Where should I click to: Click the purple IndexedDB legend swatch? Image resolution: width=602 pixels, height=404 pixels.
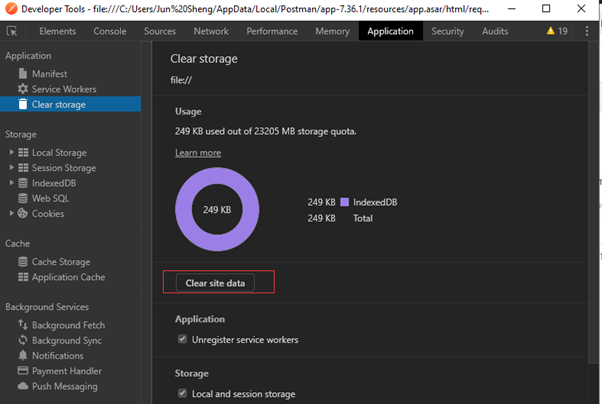click(x=344, y=202)
